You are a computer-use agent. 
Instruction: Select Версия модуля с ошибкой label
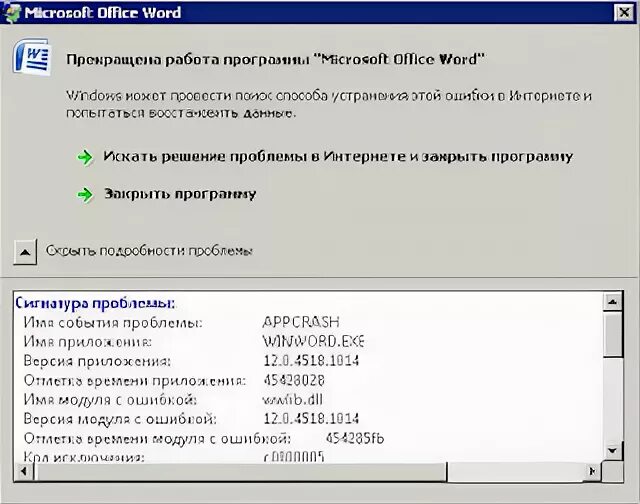120,419
